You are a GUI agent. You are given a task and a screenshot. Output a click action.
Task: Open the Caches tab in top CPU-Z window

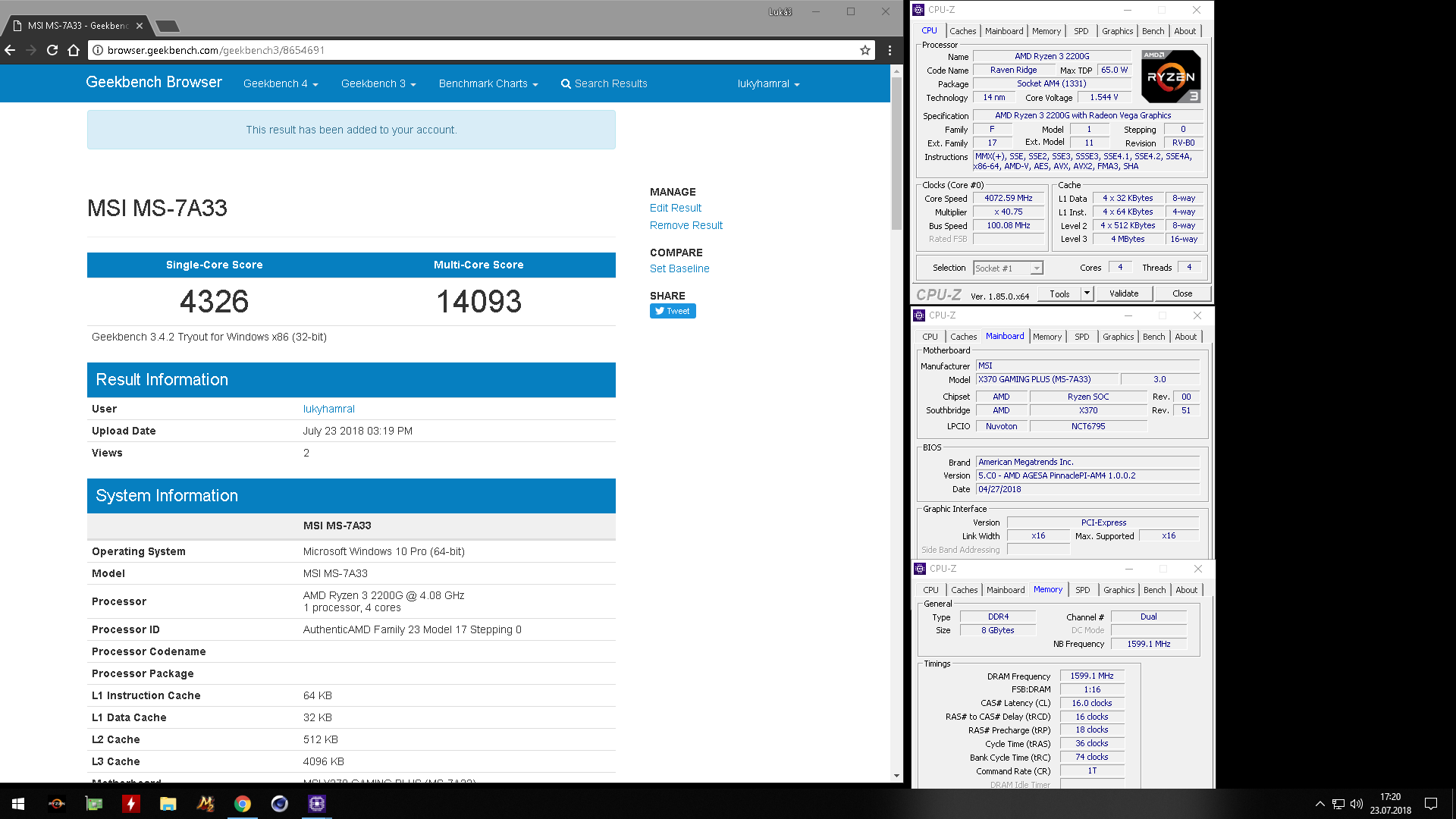coord(962,31)
